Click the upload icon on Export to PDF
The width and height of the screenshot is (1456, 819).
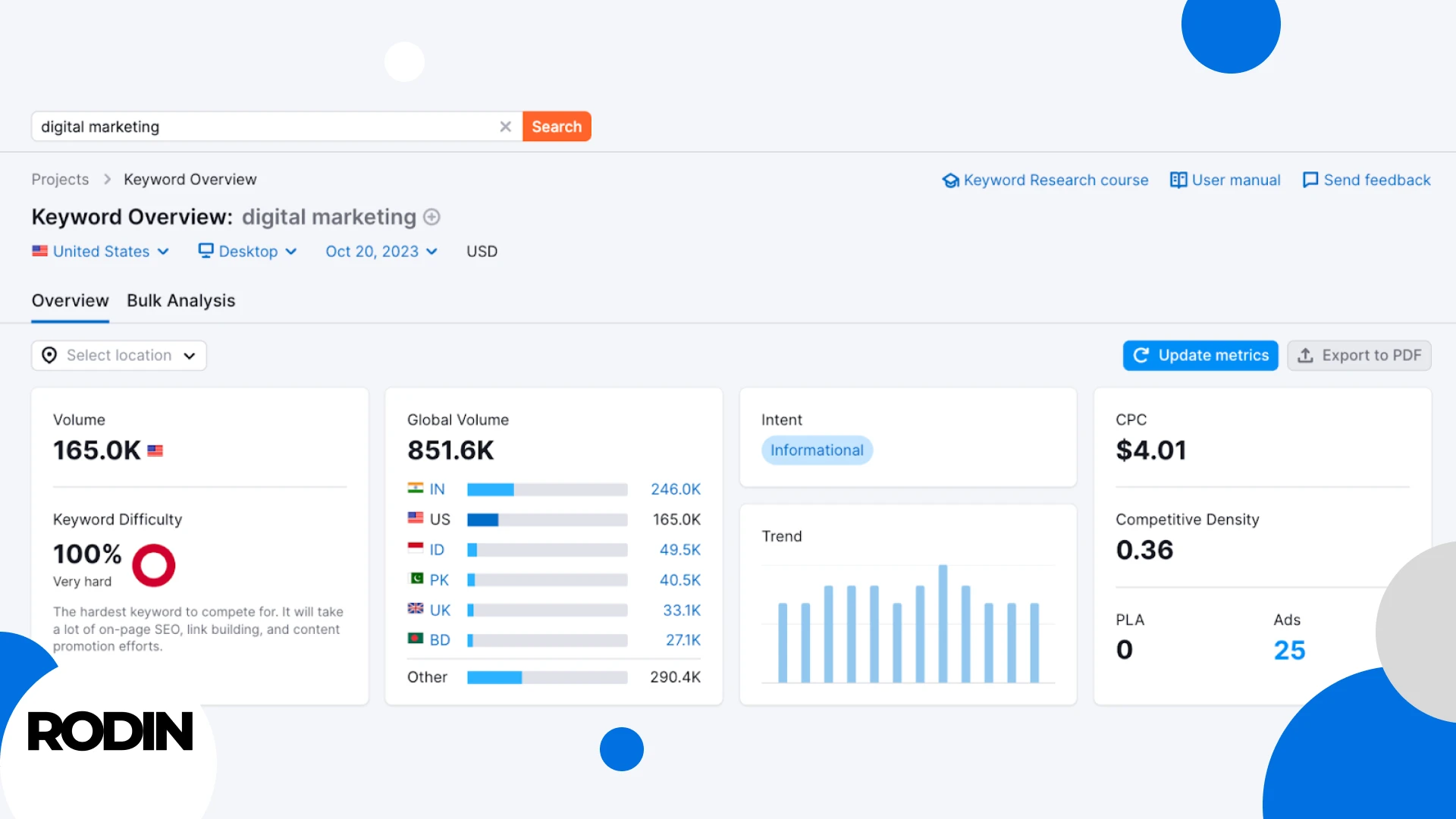coord(1305,356)
